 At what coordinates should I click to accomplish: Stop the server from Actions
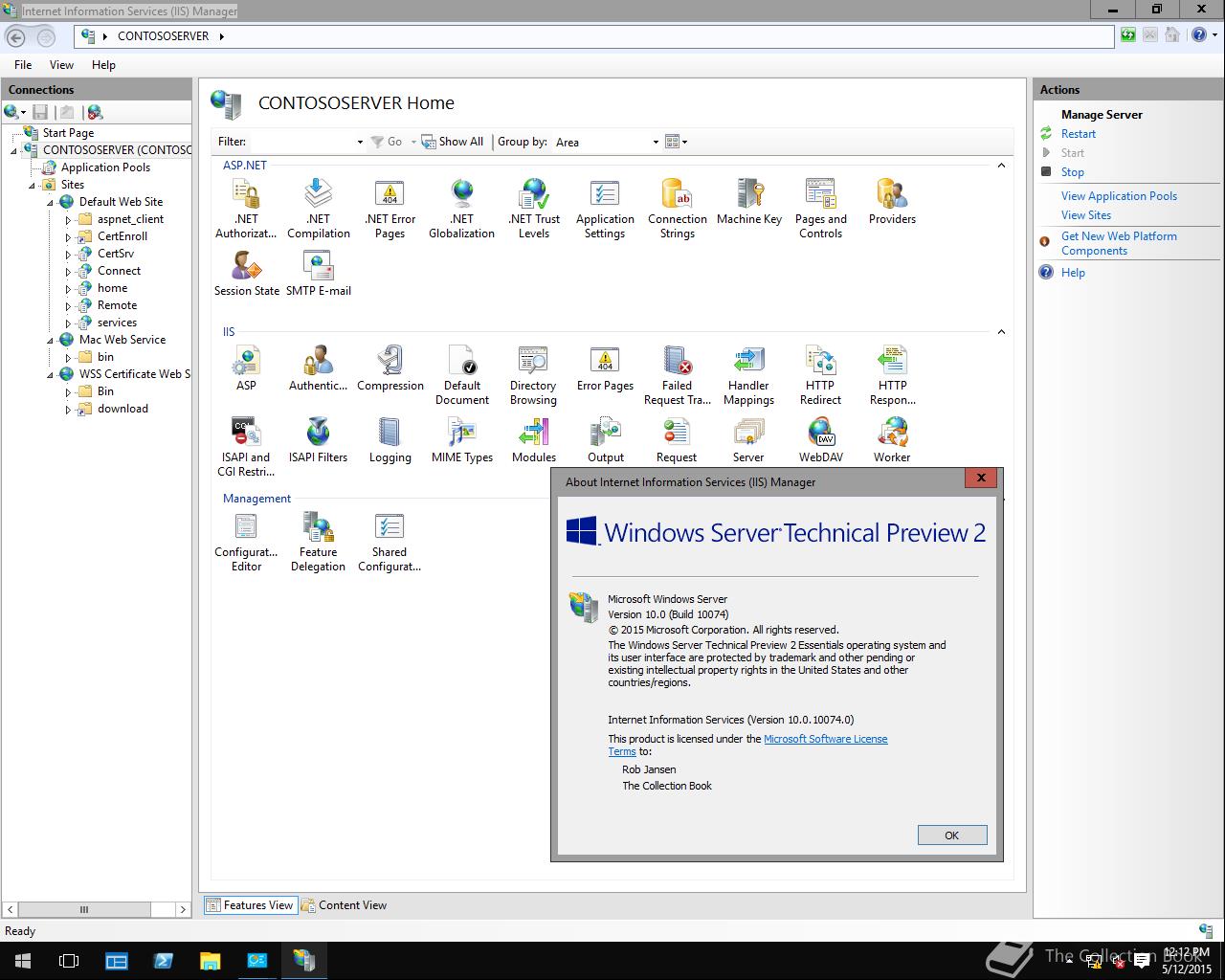pyautogui.click(x=1073, y=172)
